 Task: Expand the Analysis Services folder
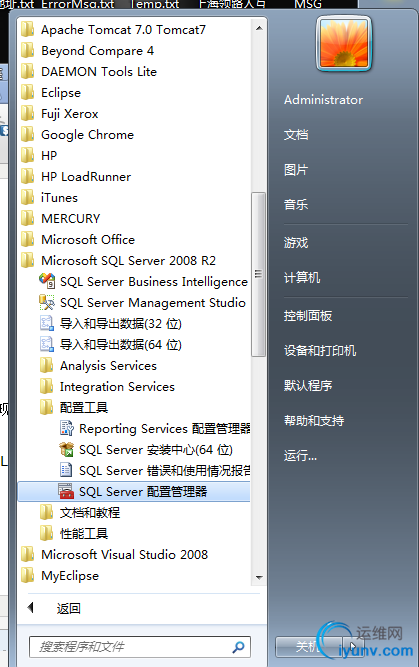tap(108, 365)
